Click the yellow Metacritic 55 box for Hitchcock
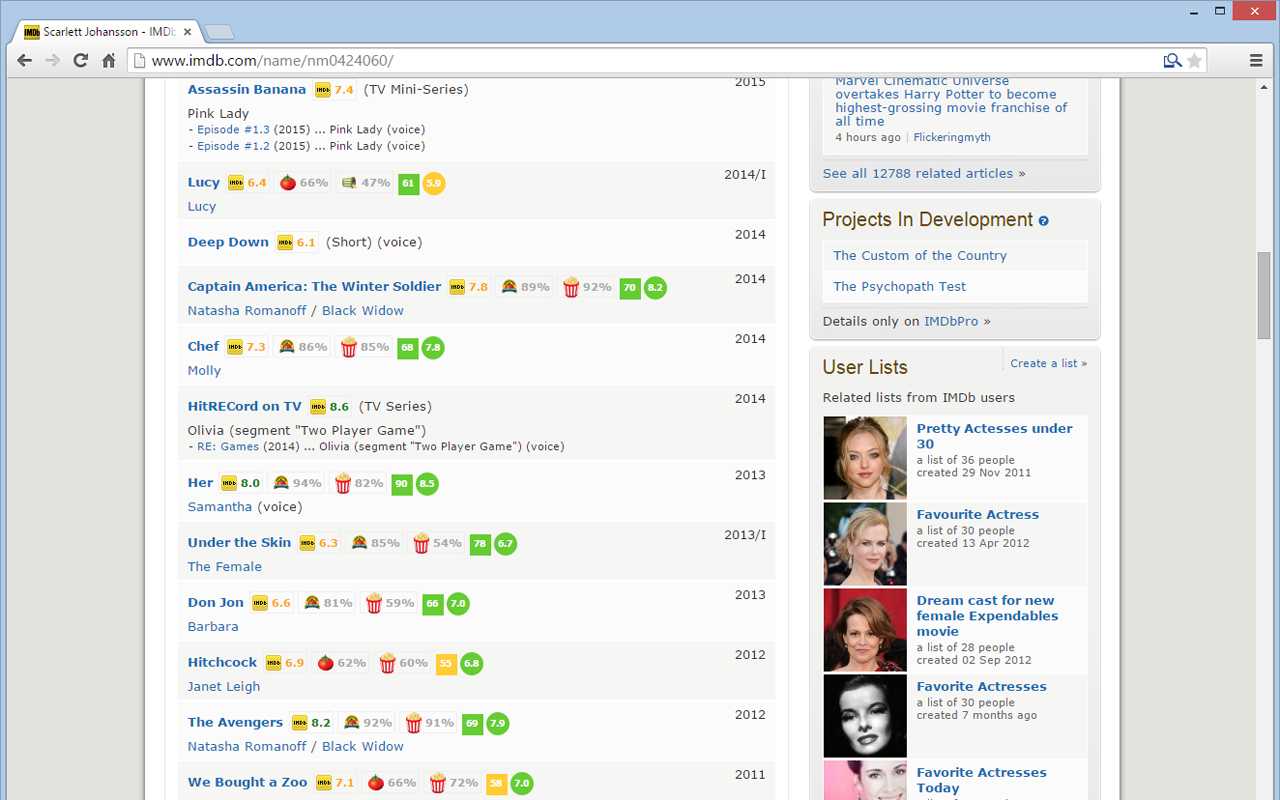 tap(446, 663)
